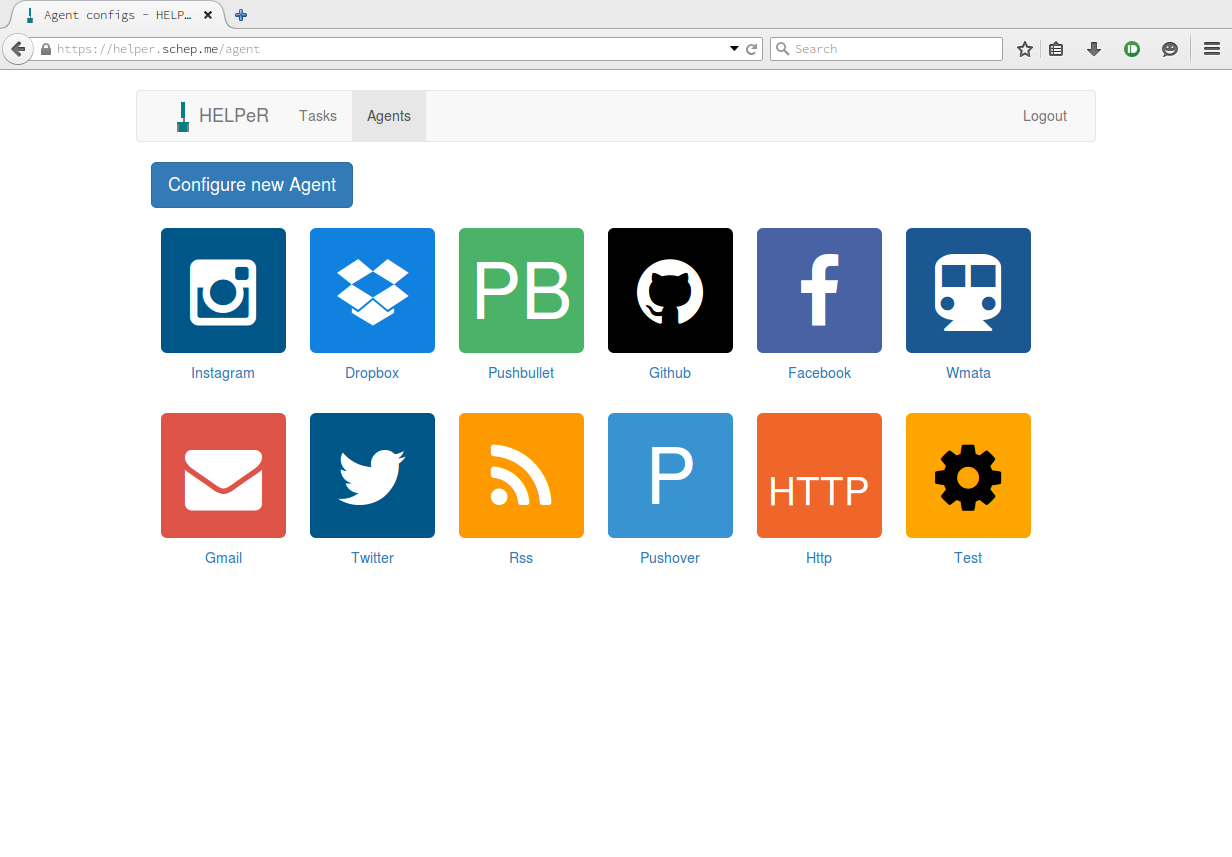This screenshot has height=857, width=1232.
Task: Expand the URL history dropdown arrow
Action: tap(734, 49)
